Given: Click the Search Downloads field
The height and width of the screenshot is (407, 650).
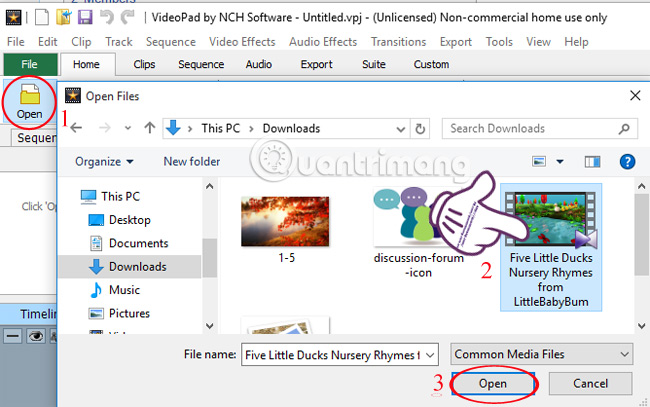Looking at the screenshot, I should tap(540, 129).
